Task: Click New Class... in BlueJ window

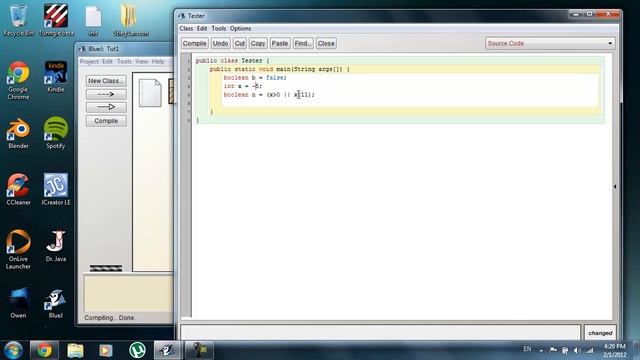Action: point(106,81)
